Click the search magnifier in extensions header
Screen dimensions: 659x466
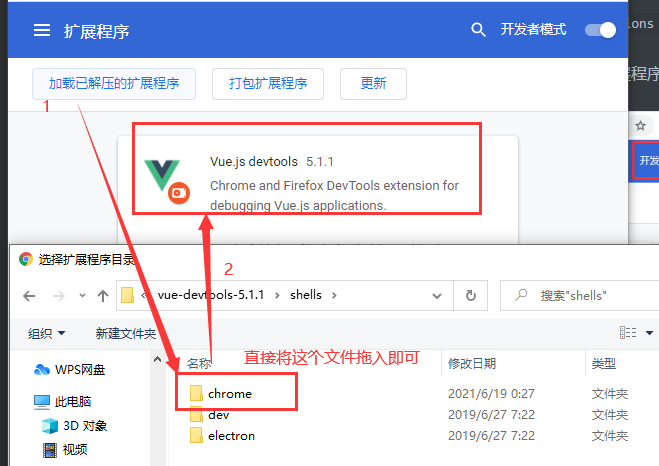pos(478,30)
